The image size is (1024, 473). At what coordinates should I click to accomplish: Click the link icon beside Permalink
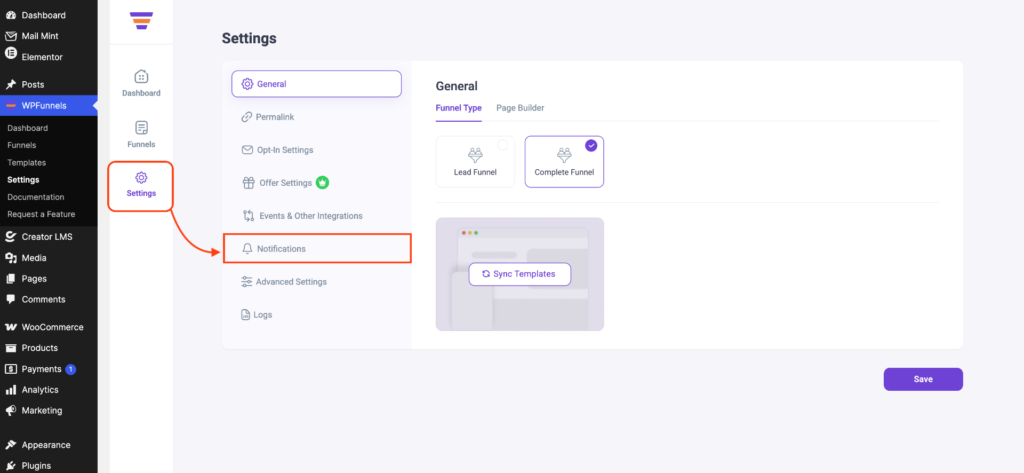coord(246,117)
